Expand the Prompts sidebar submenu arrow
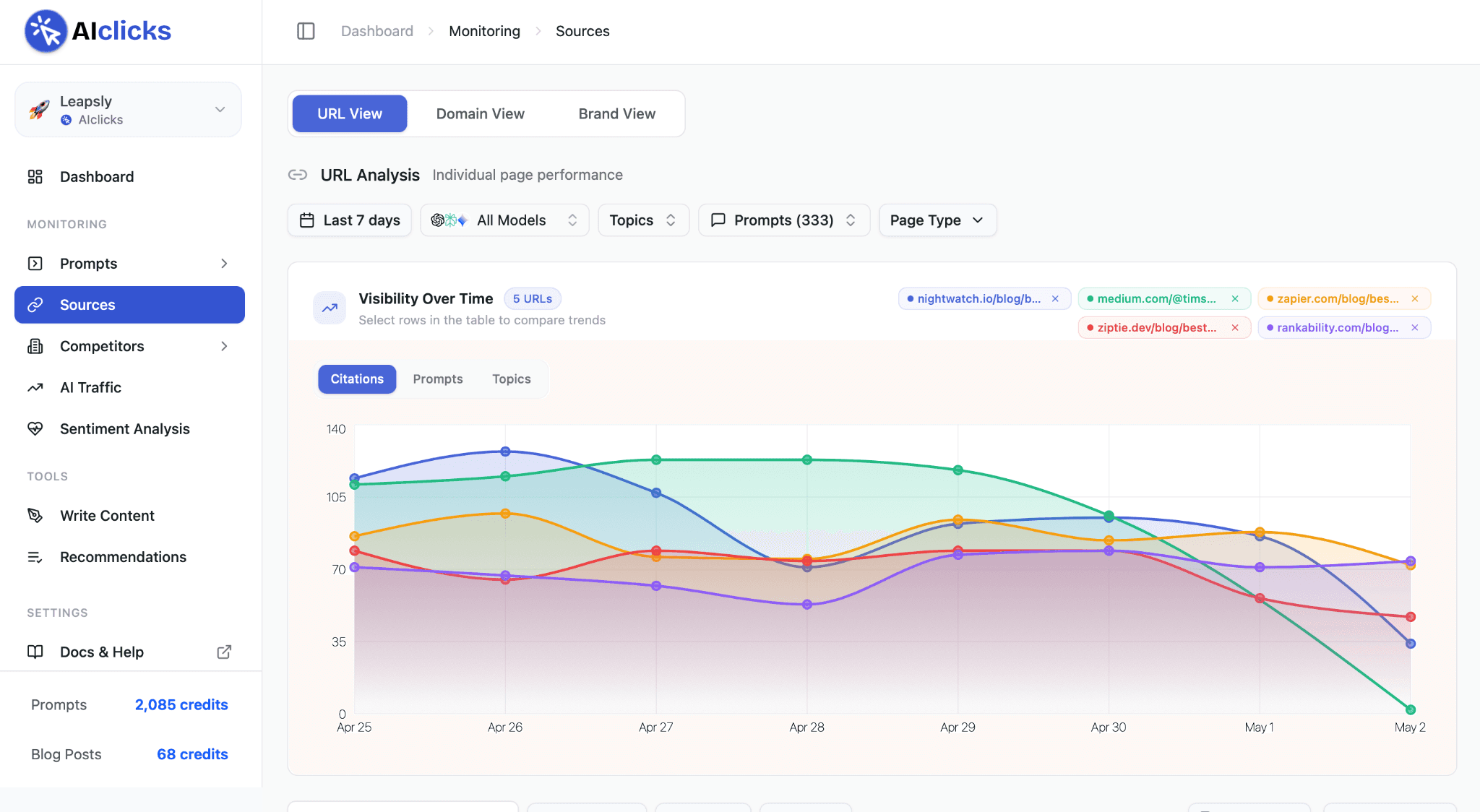This screenshot has width=1480, height=812. click(224, 264)
